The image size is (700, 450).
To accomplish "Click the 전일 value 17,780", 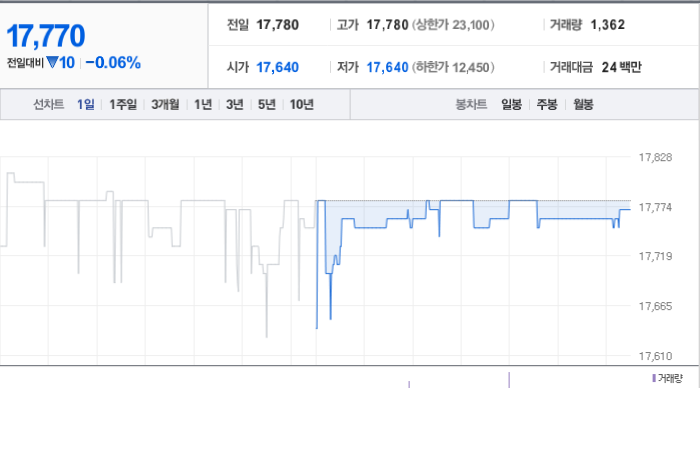I will point(277,25).
